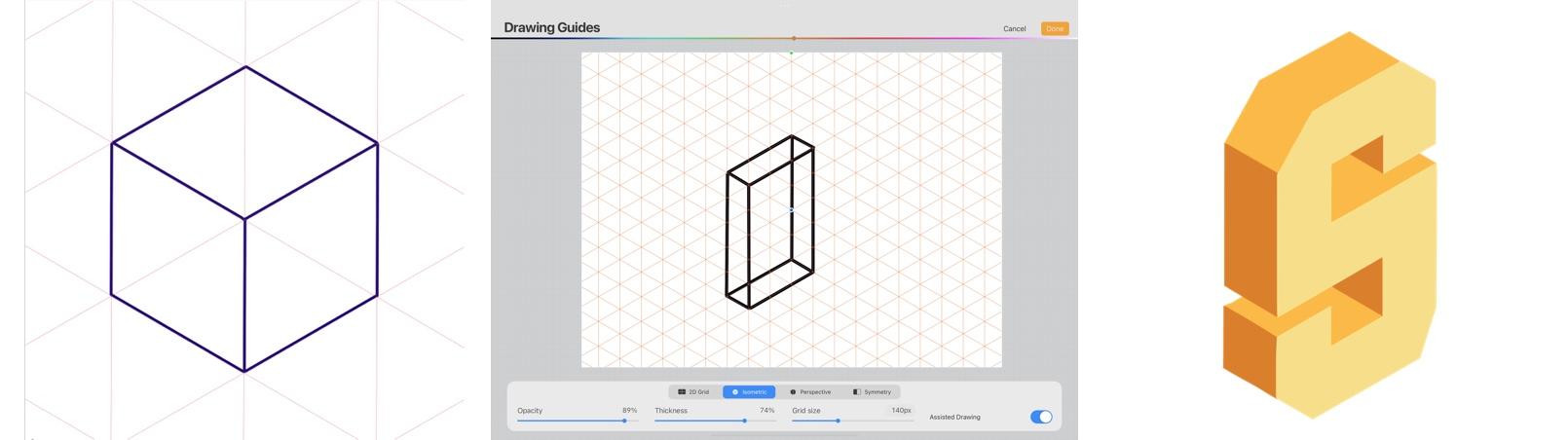The image size is (1568, 440).
Task: Click the Grid size slider handle
Action: (838, 421)
